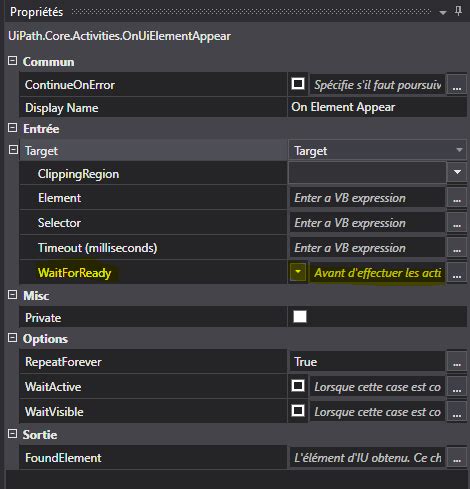
Task: Open the WaitForReady dropdown
Action: click(298, 272)
